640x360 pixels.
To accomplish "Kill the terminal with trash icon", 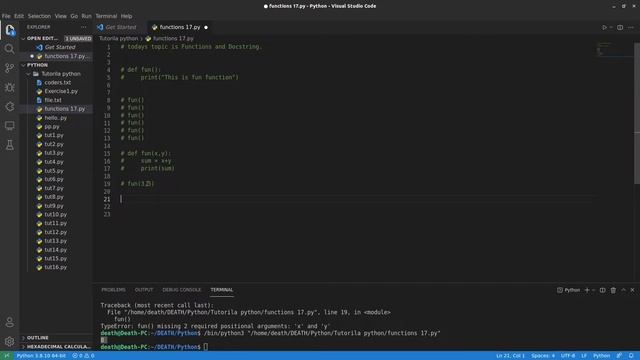I will click(613, 290).
